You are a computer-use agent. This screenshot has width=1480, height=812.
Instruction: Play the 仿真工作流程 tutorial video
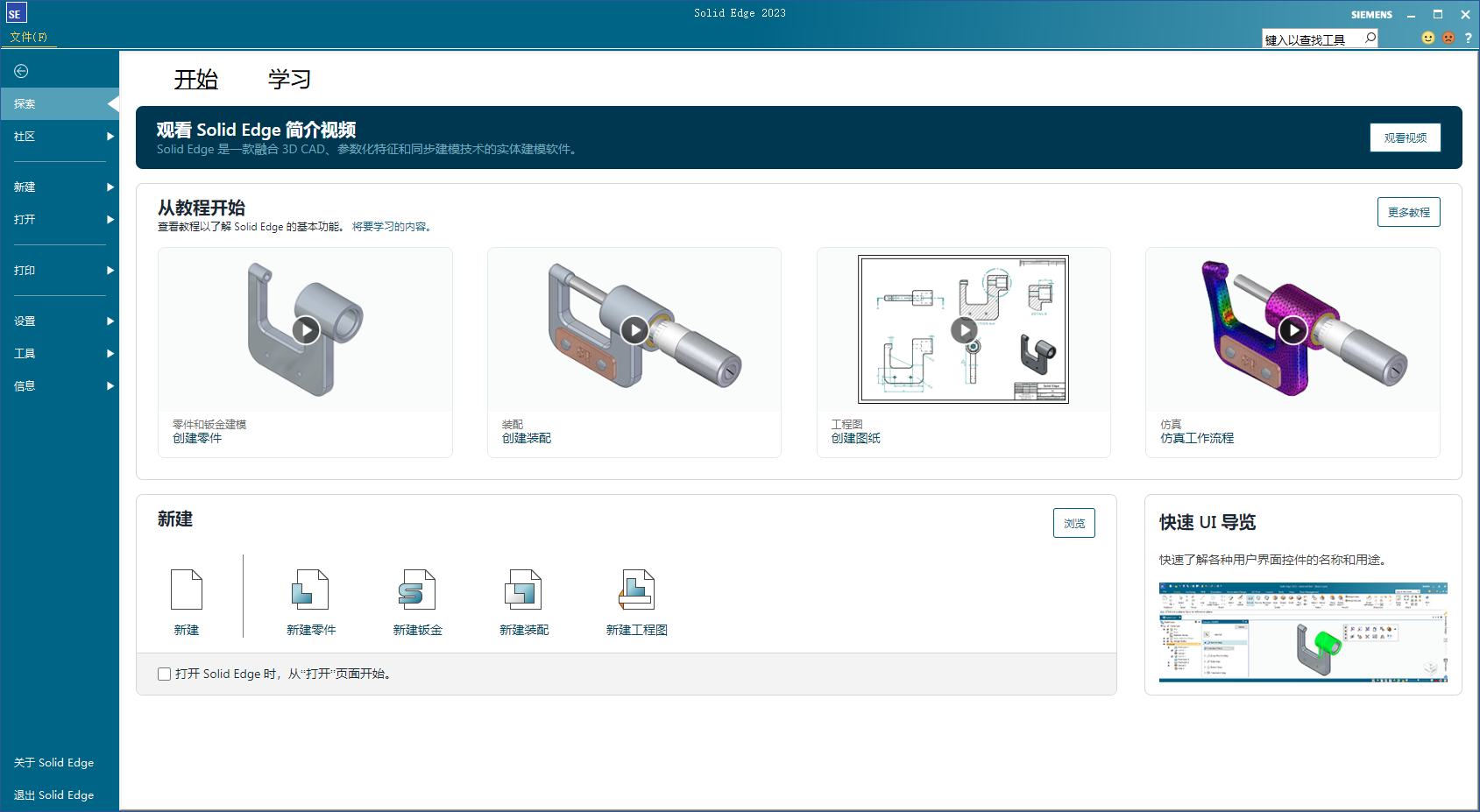tap(1293, 330)
